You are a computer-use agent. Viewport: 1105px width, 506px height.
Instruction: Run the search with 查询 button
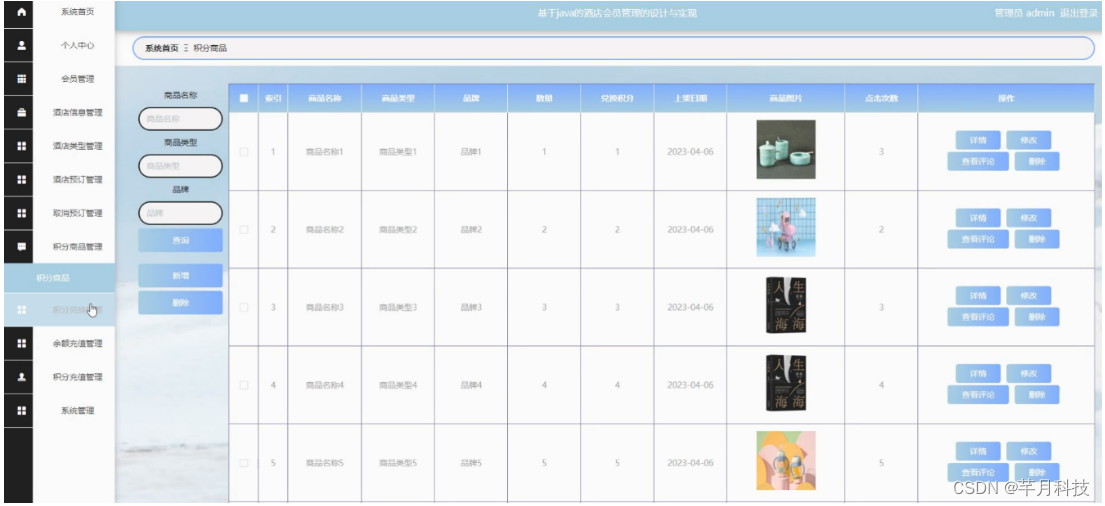coord(180,240)
